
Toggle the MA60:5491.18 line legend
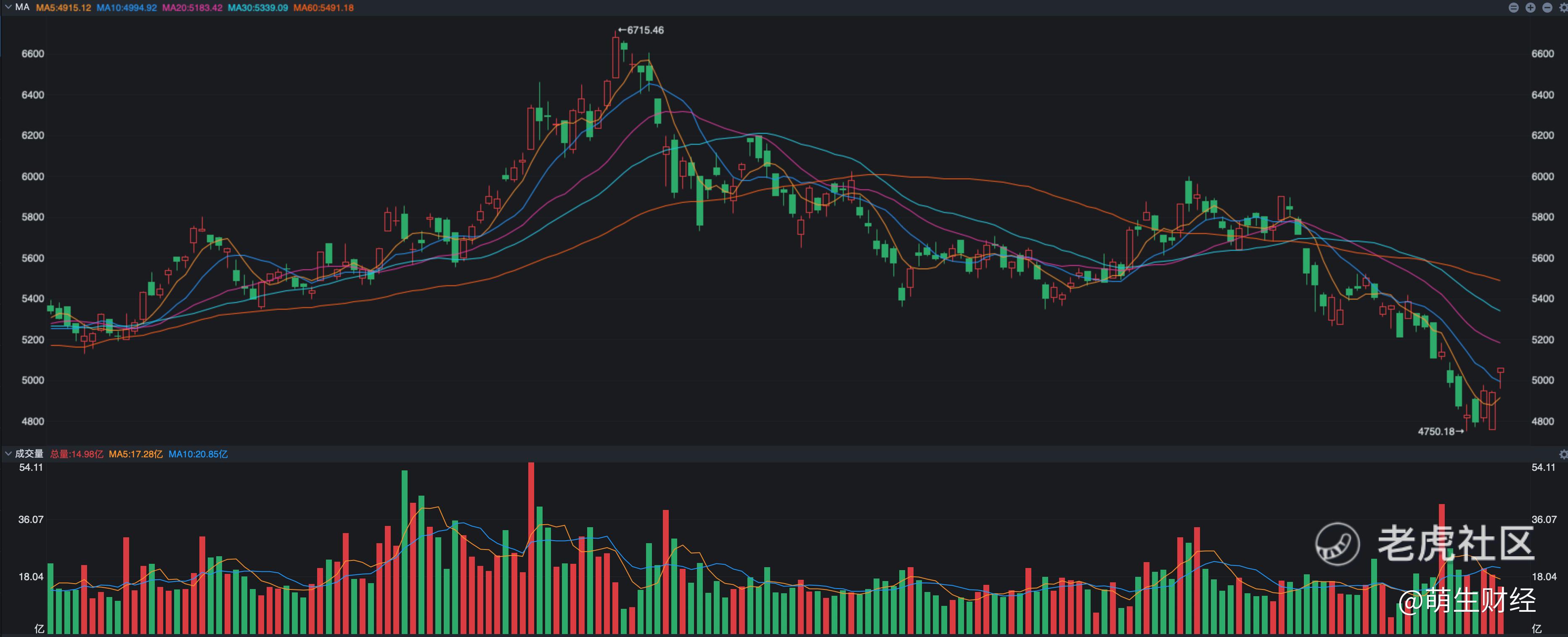point(323,8)
